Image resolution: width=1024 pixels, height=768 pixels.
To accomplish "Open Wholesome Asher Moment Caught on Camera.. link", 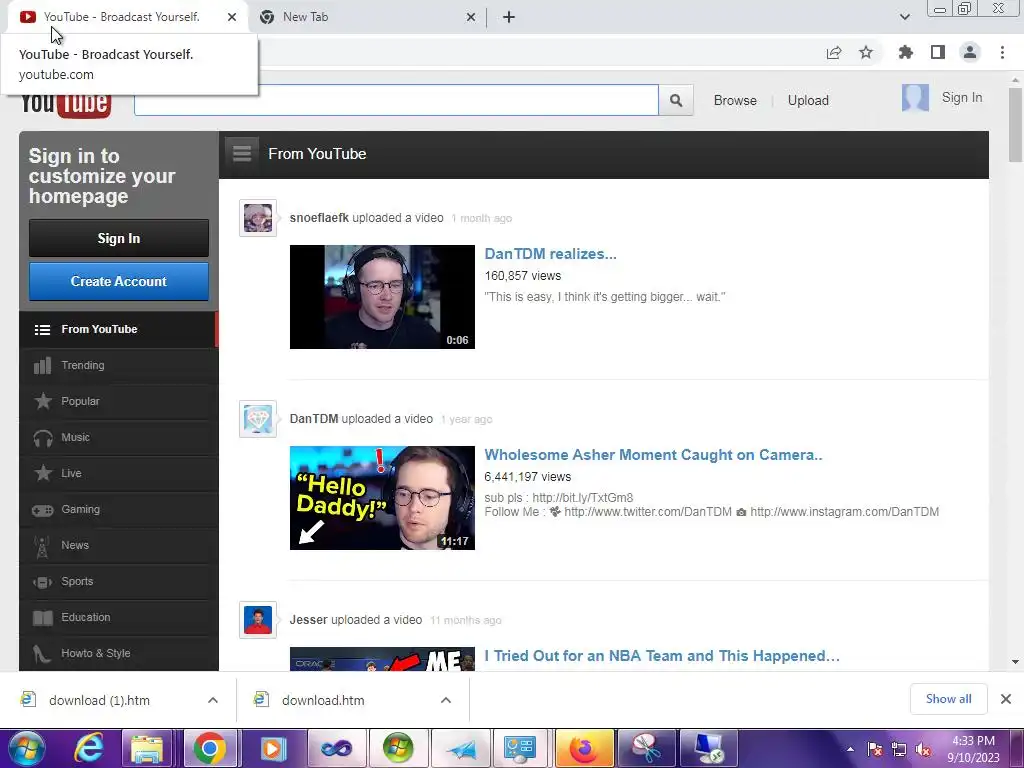I will point(653,455).
